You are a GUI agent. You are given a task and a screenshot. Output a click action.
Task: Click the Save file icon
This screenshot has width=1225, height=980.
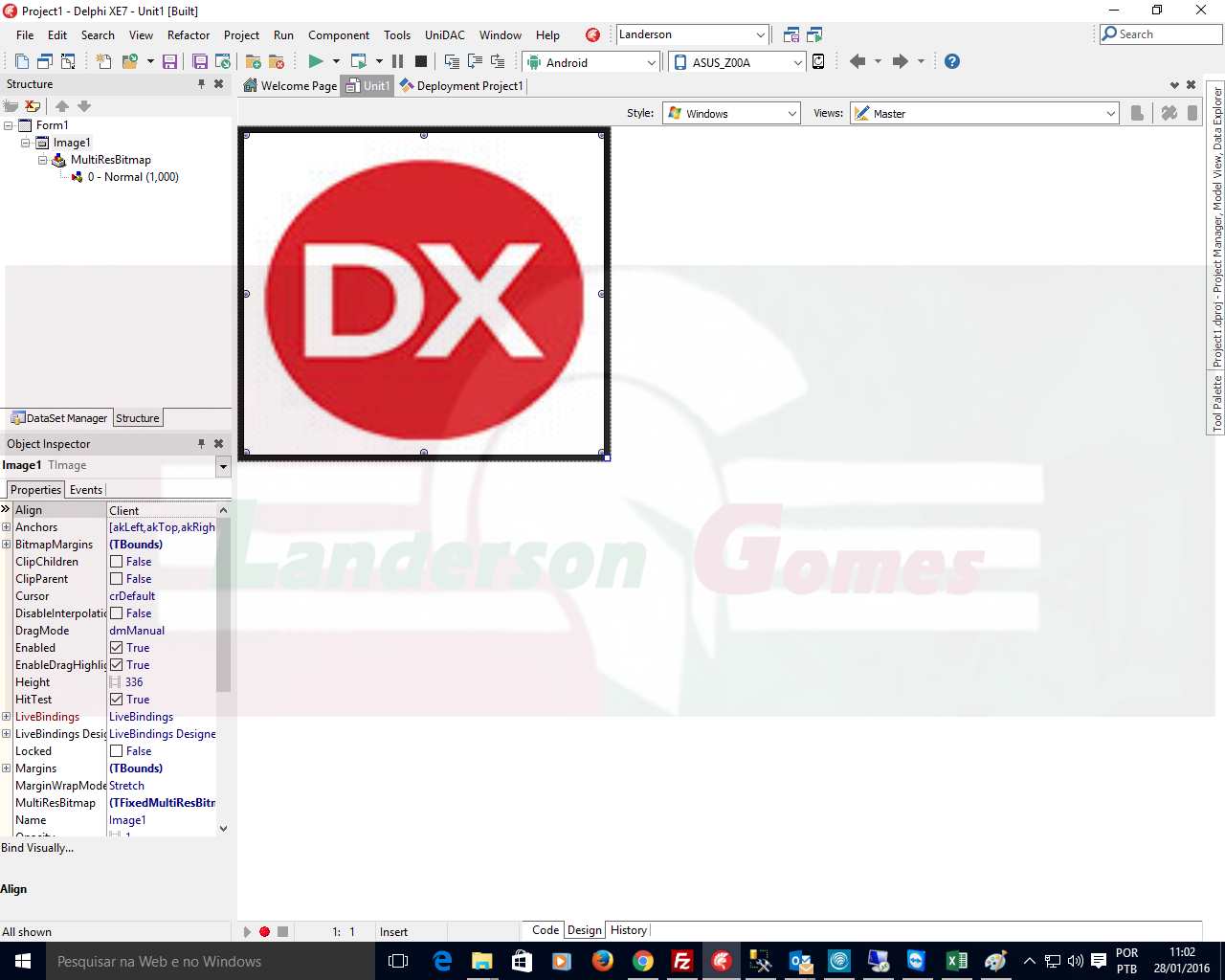[169, 61]
